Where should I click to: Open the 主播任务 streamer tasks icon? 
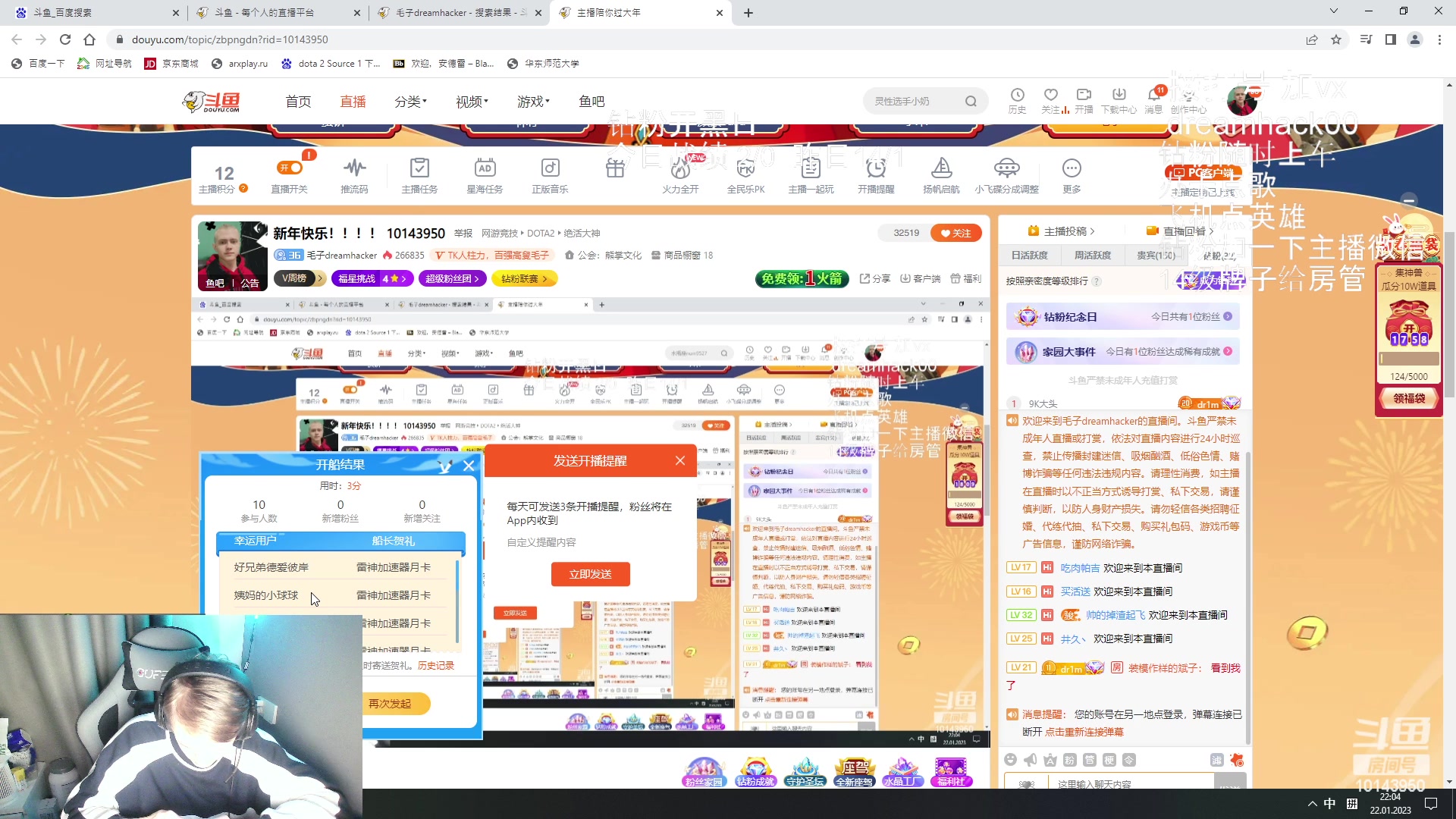419,168
